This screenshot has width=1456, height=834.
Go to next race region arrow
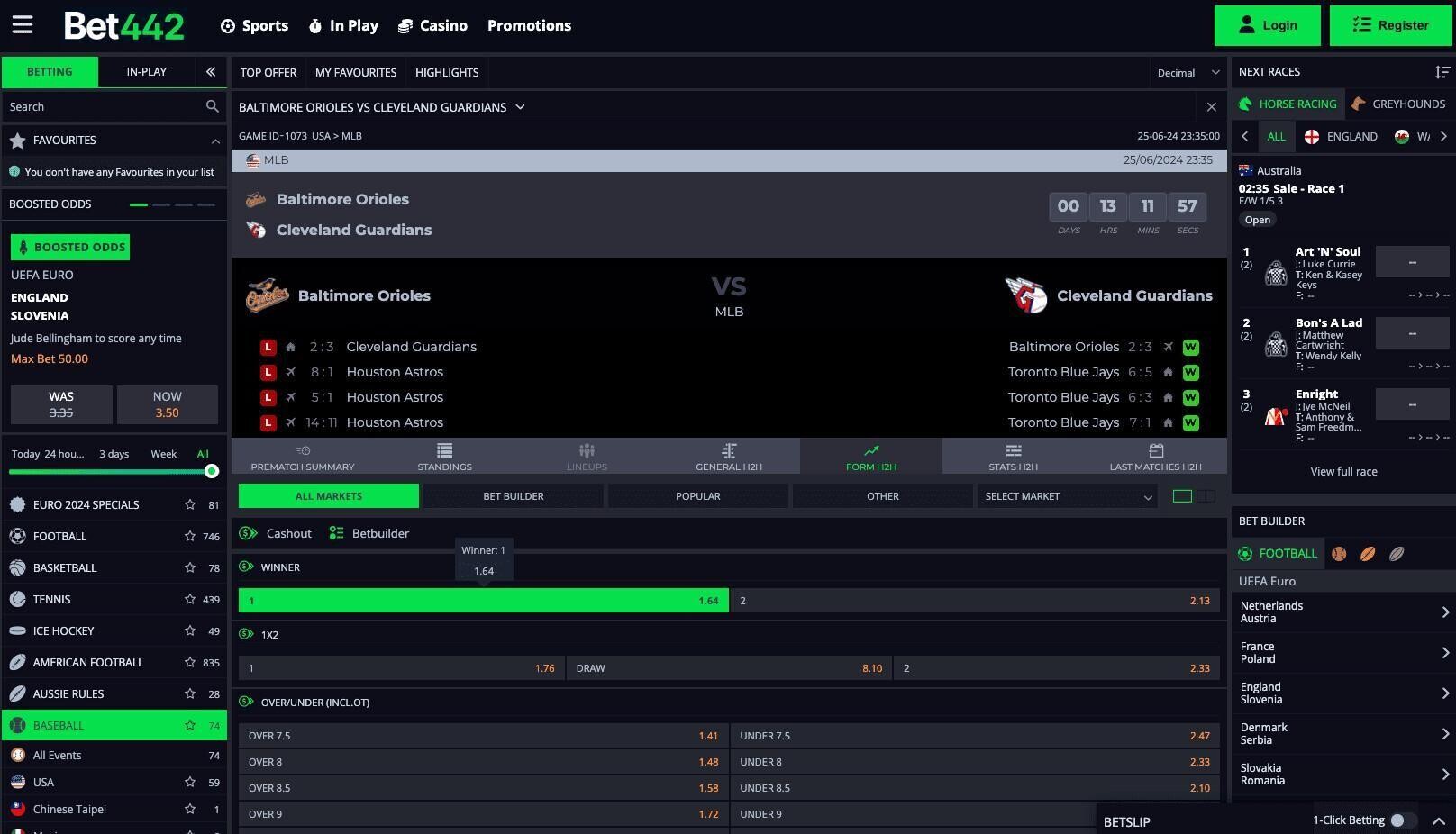1443,136
